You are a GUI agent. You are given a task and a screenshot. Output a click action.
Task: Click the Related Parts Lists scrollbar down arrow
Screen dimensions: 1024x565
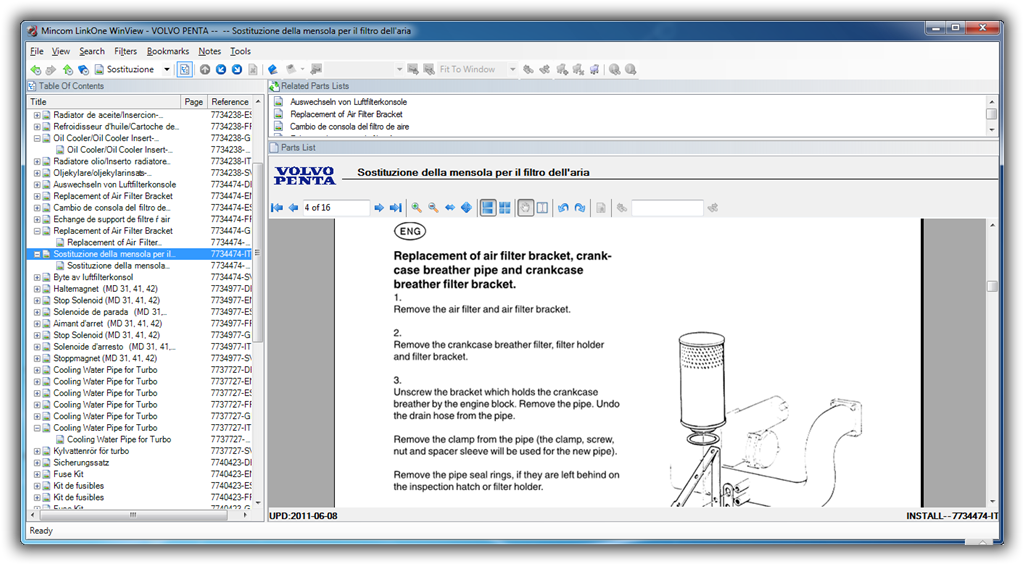click(991, 129)
